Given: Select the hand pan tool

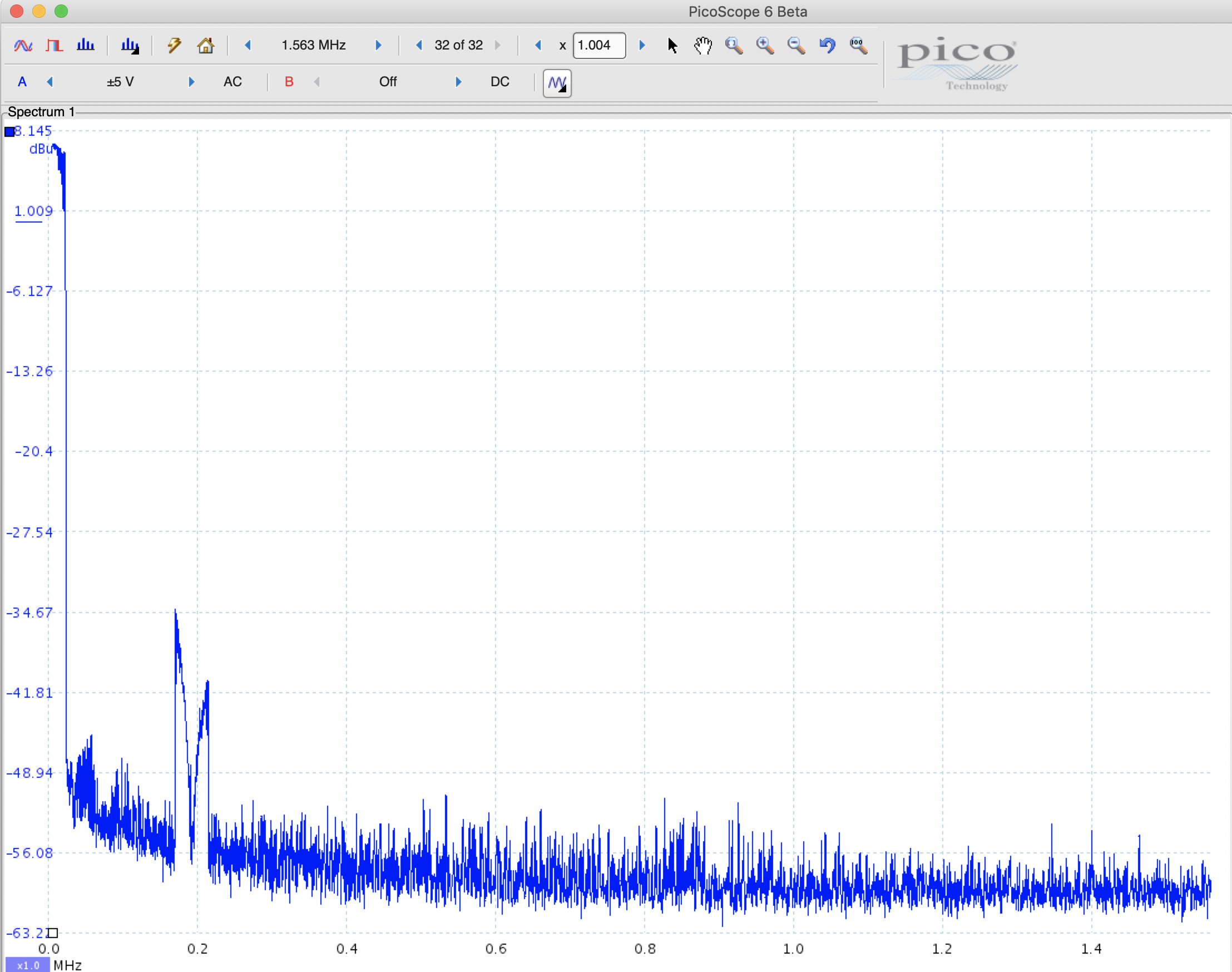Looking at the screenshot, I should 703,46.
